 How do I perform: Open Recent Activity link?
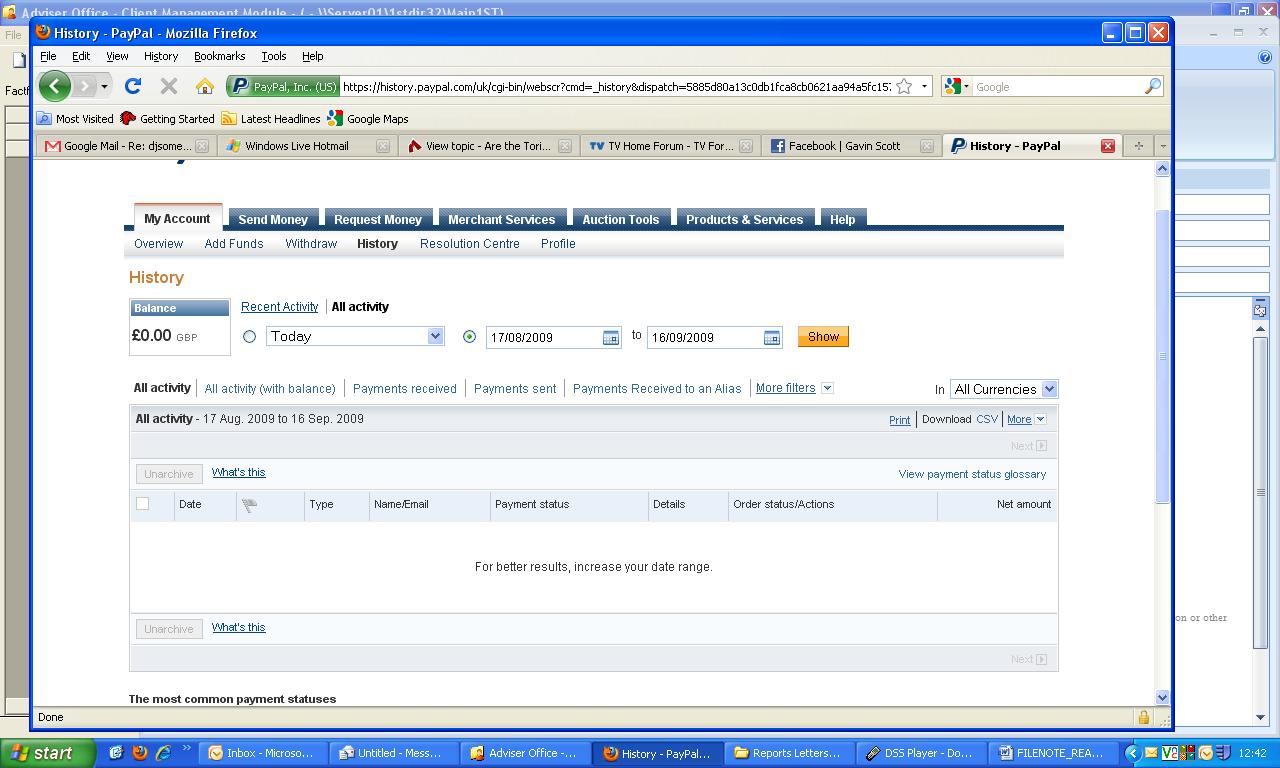click(x=279, y=307)
